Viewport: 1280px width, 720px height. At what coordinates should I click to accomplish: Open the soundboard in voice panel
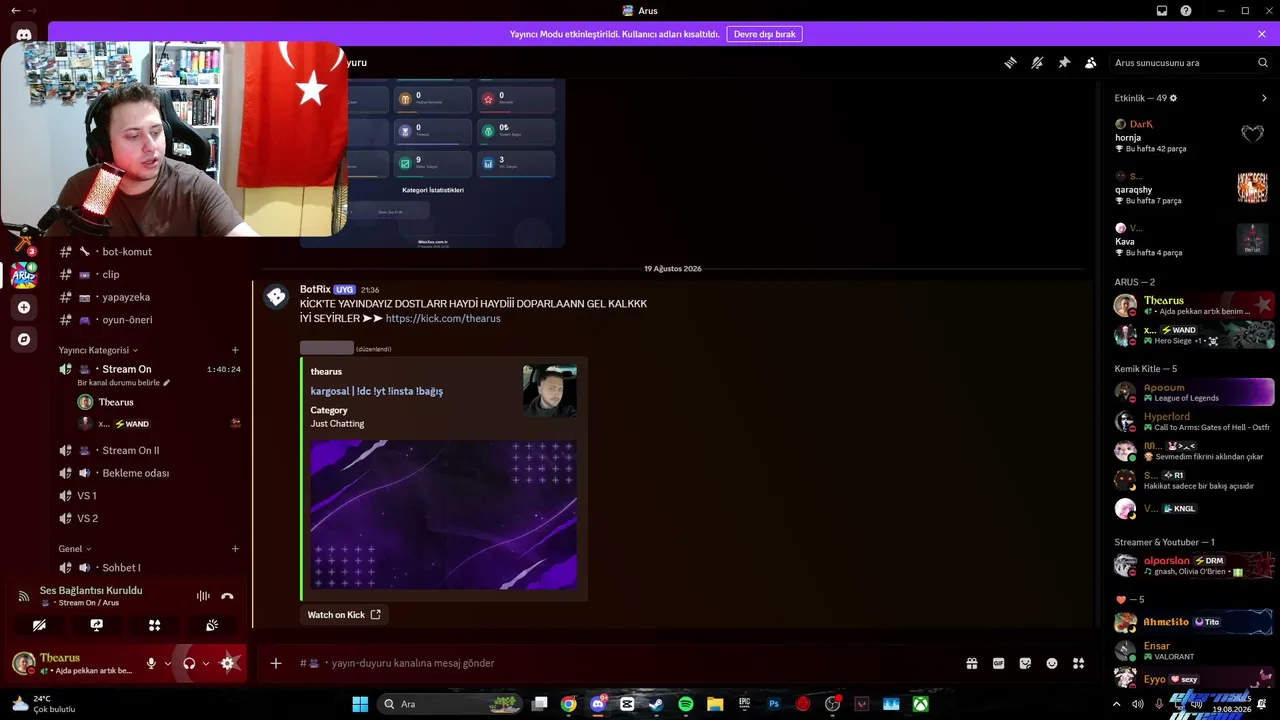click(x=212, y=625)
